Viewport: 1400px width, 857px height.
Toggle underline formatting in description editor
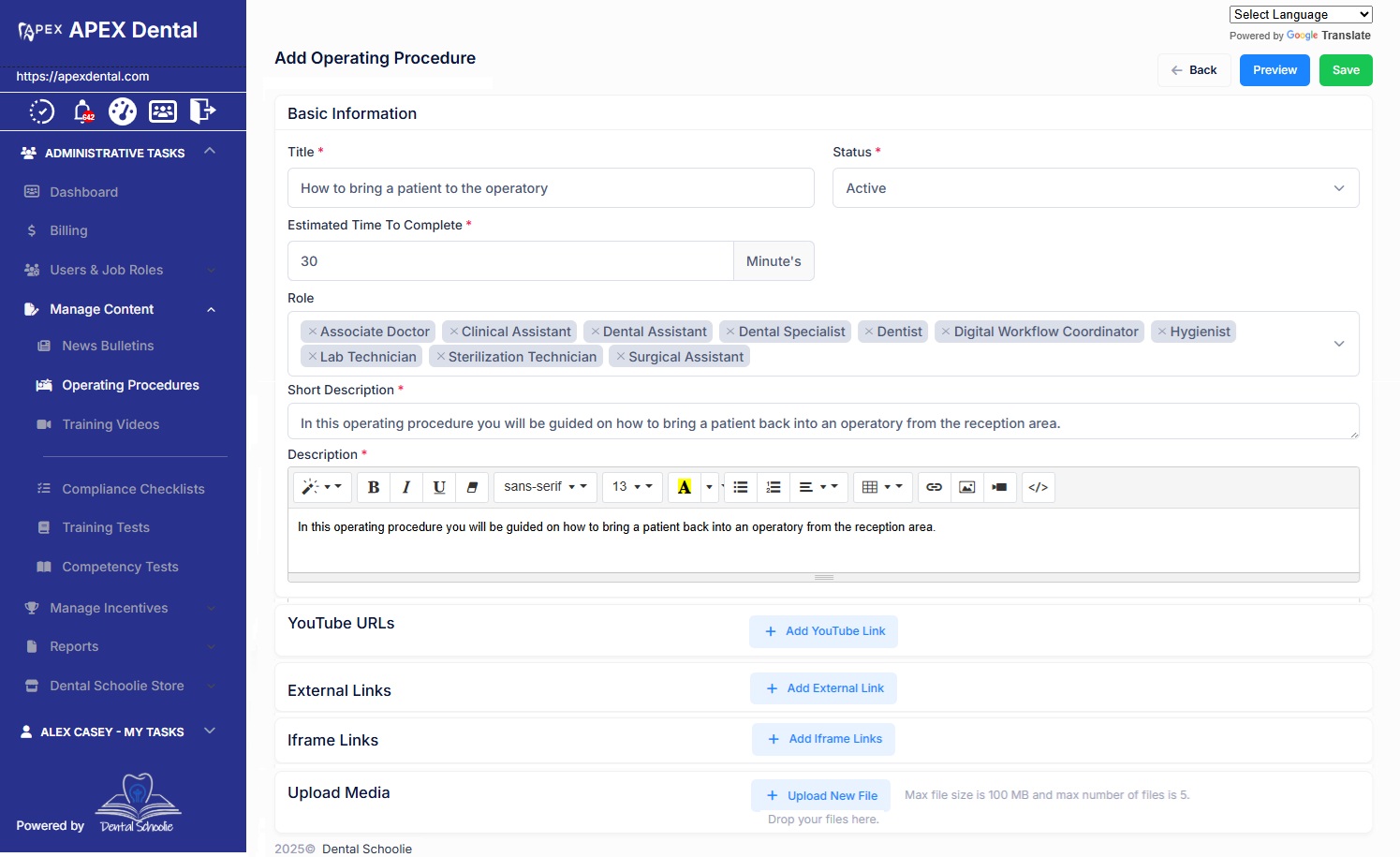coord(439,487)
